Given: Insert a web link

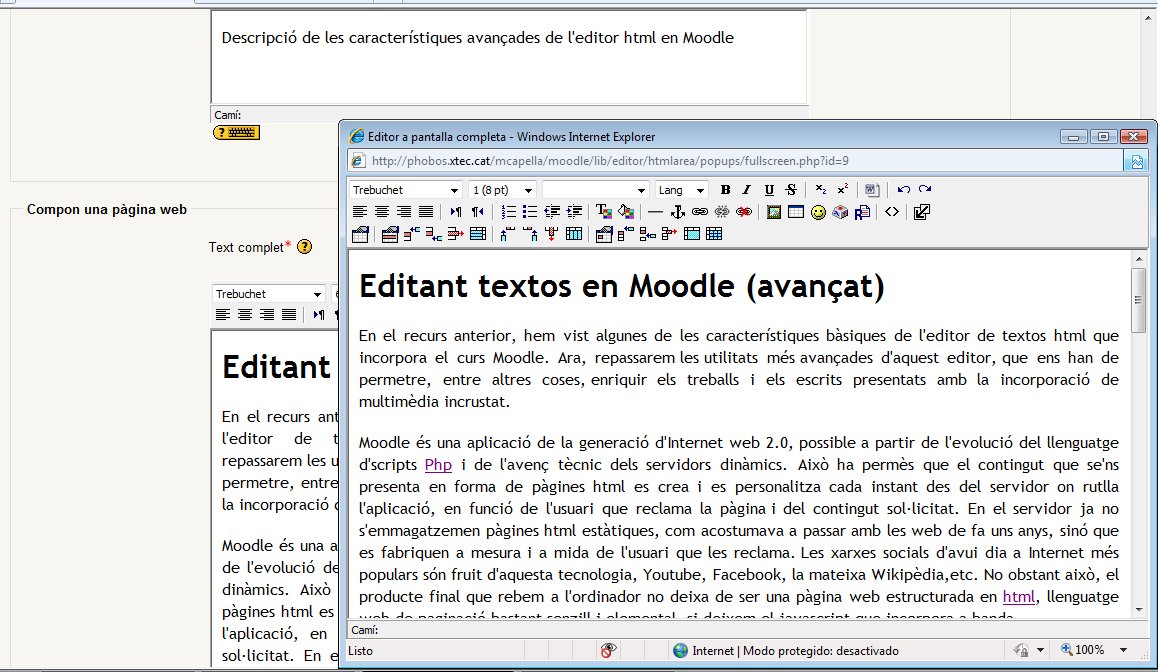Looking at the screenshot, I should coord(699,212).
